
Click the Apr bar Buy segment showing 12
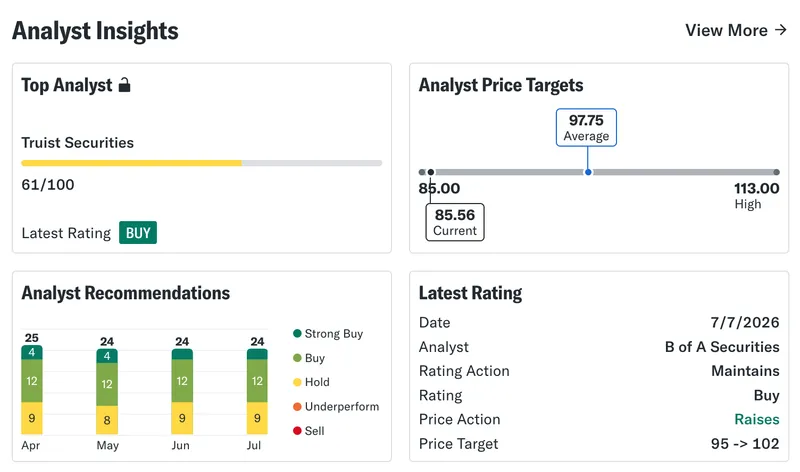(32, 381)
